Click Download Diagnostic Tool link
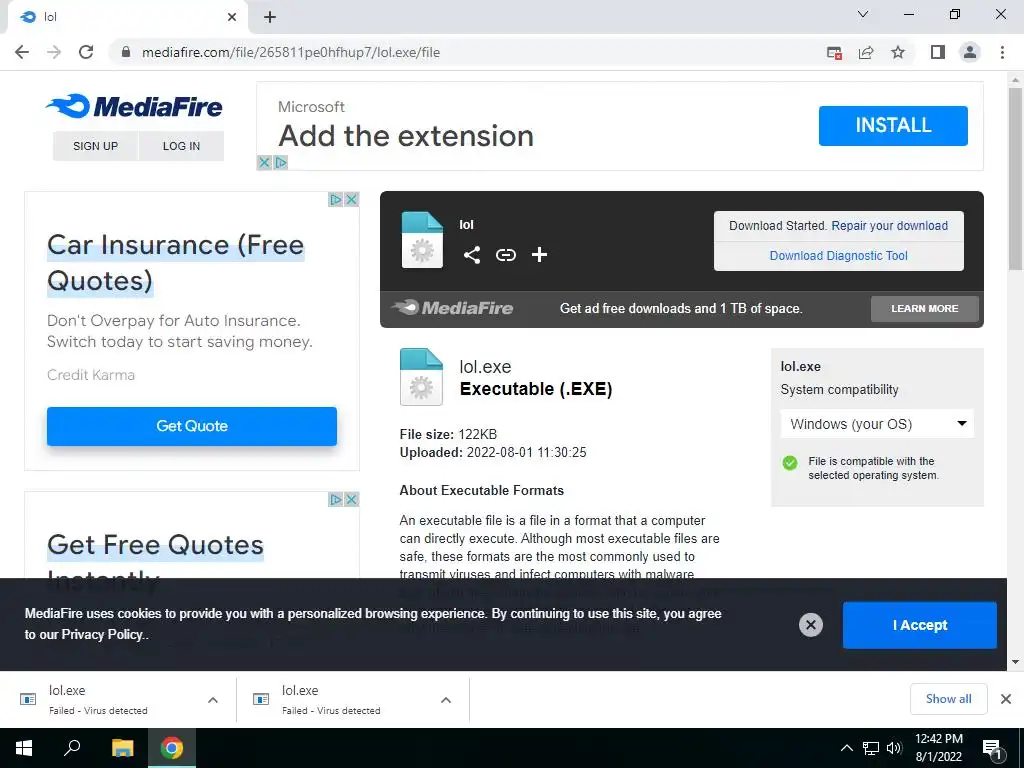1024x768 pixels. pyautogui.click(x=839, y=255)
